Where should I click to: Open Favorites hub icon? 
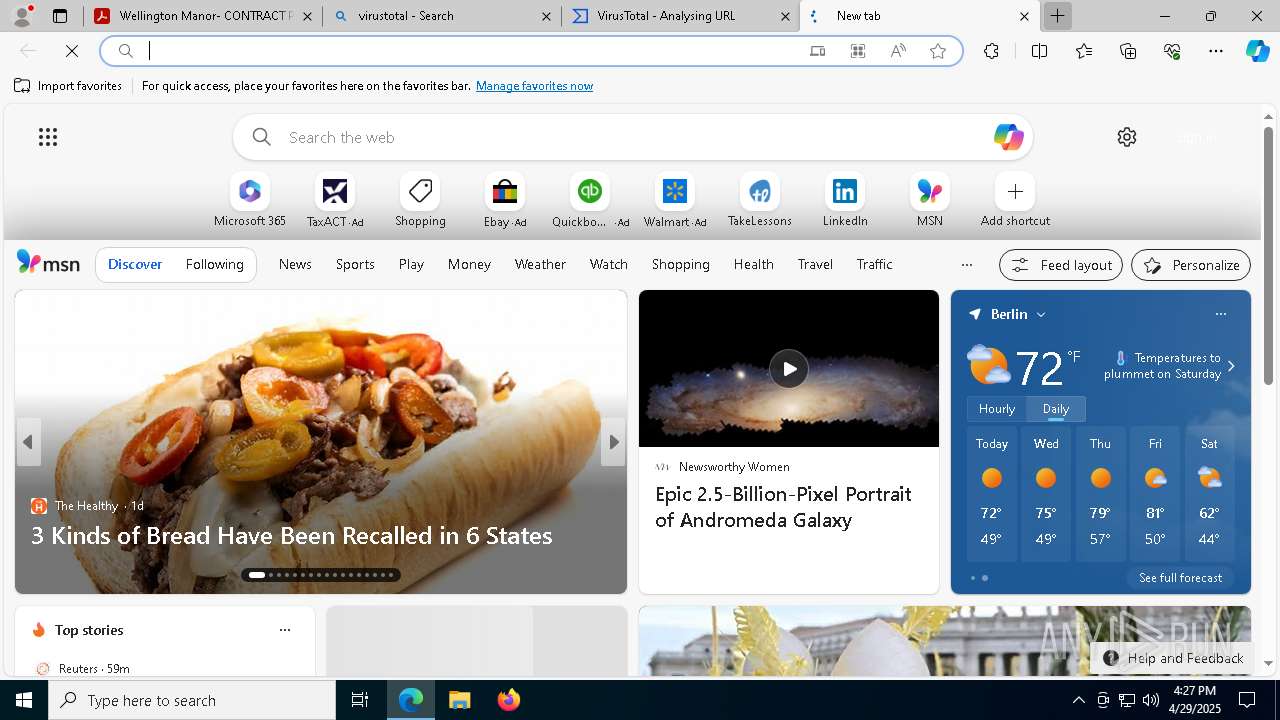tap(1084, 51)
